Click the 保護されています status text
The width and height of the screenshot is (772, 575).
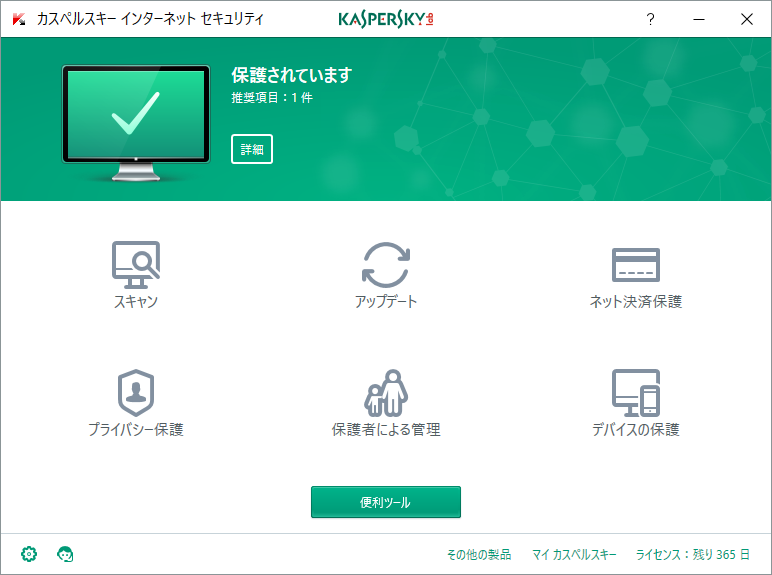(291, 75)
